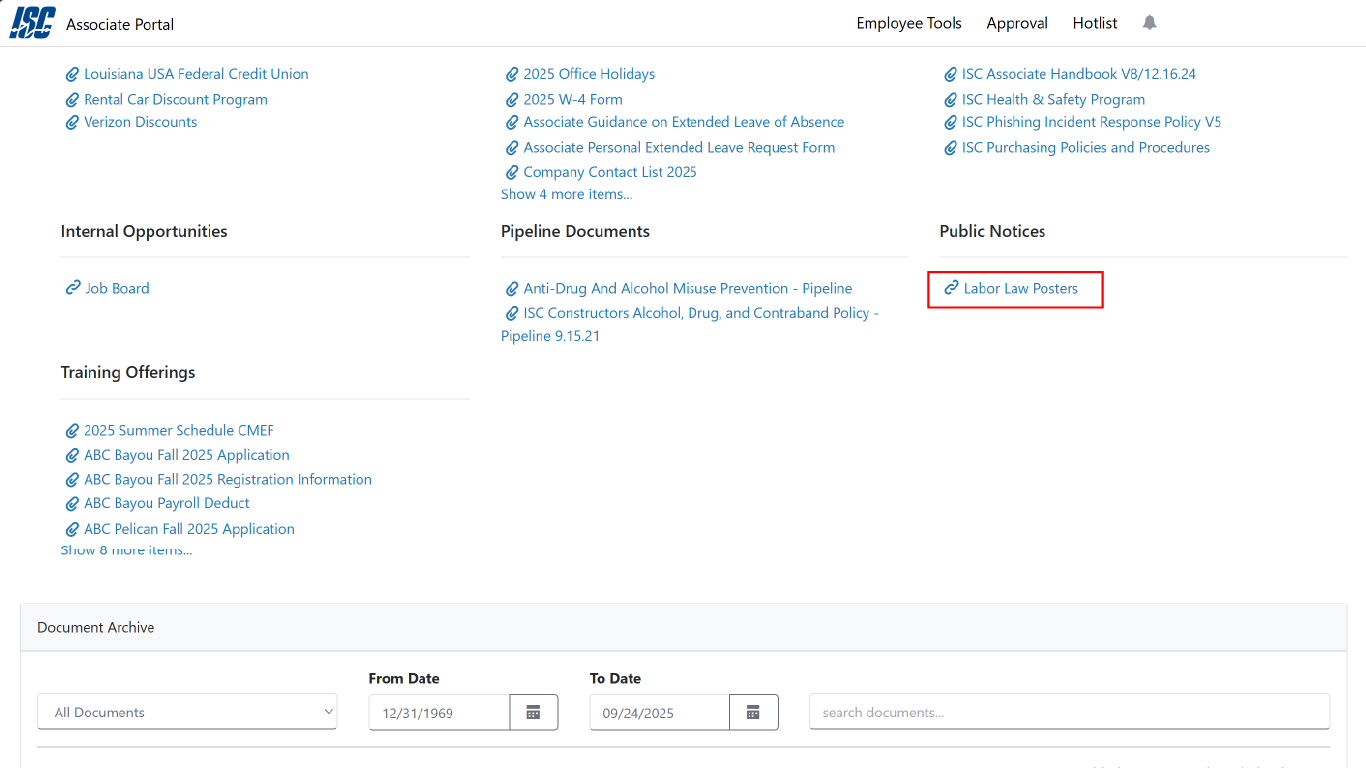The width and height of the screenshot is (1366, 768).
Task: Open ABC Bayou Payroll Deduct document
Action: (166, 503)
